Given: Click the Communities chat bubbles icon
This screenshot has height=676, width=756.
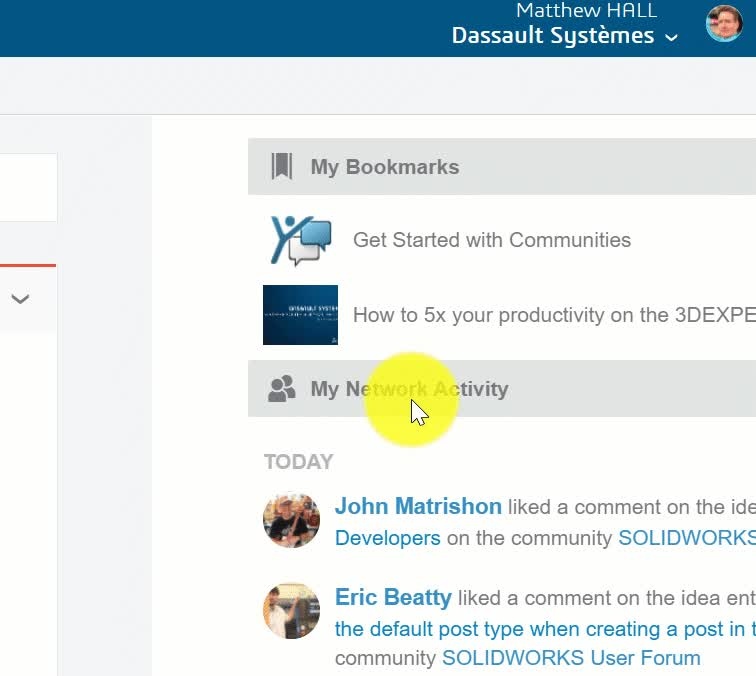Looking at the screenshot, I should [300, 240].
